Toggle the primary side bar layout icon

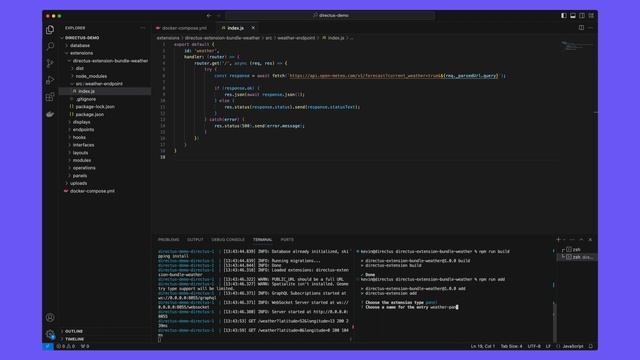[564, 16]
